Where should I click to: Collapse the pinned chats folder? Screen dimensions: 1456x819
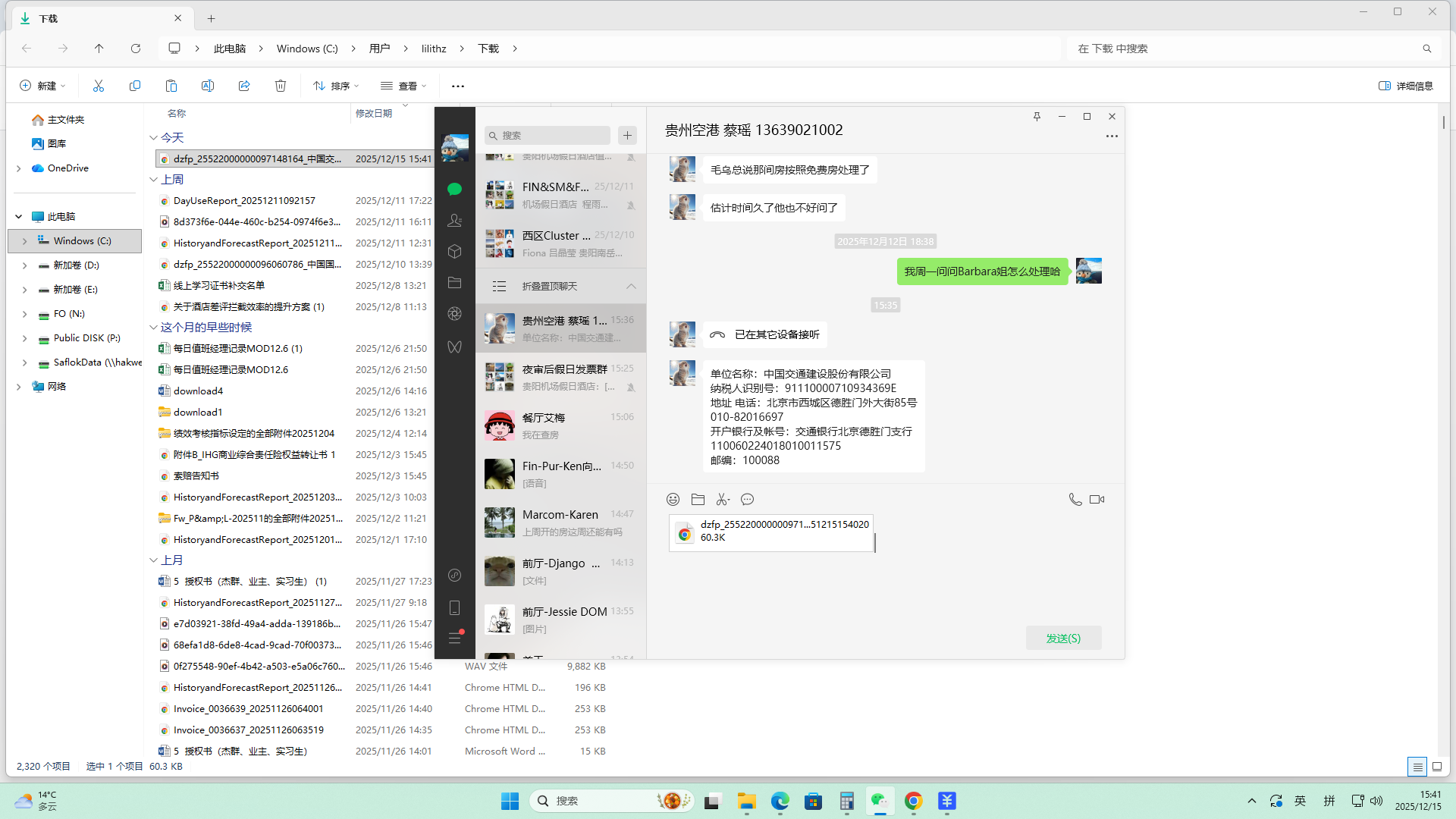tap(631, 286)
